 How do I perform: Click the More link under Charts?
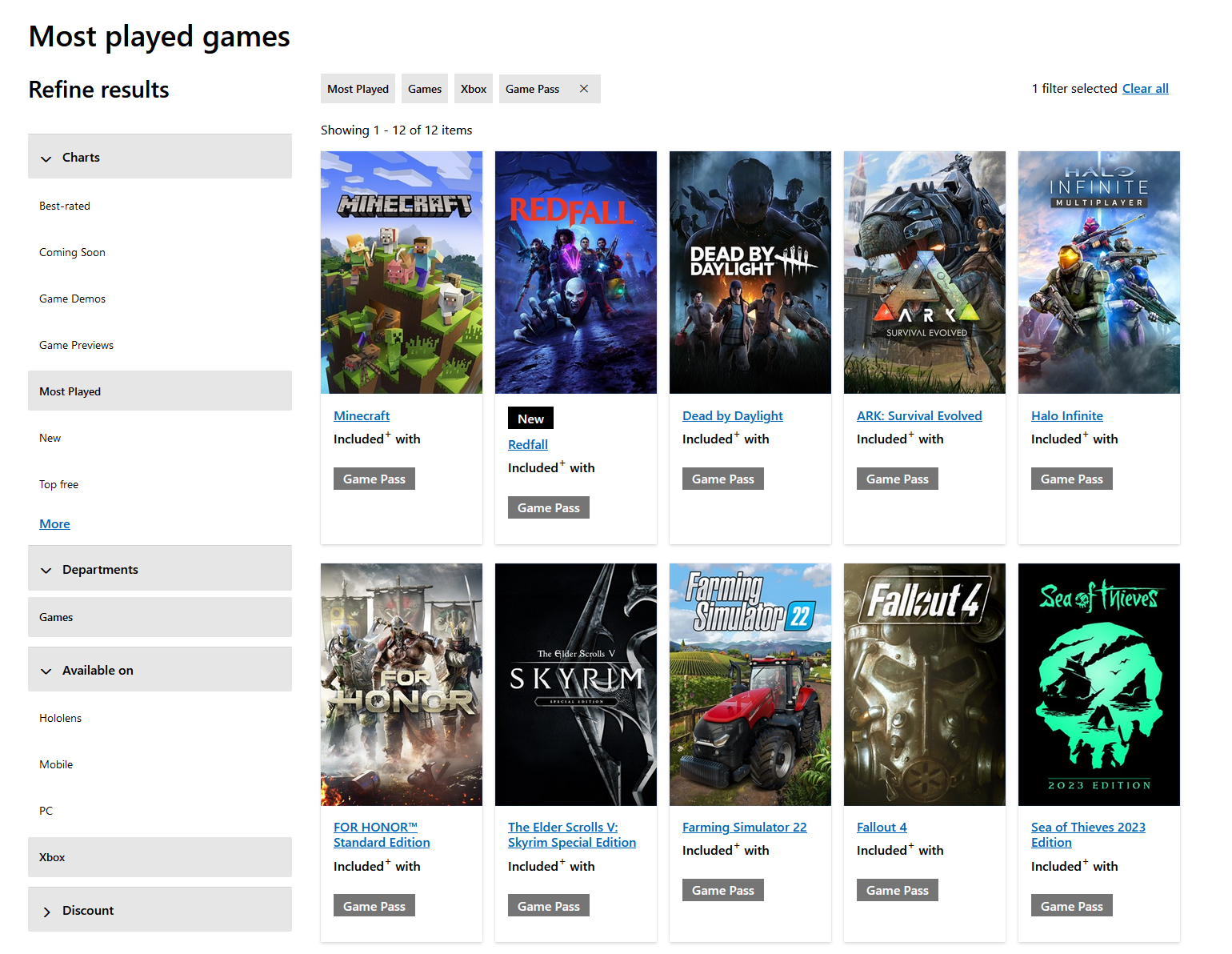click(x=54, y=523)
